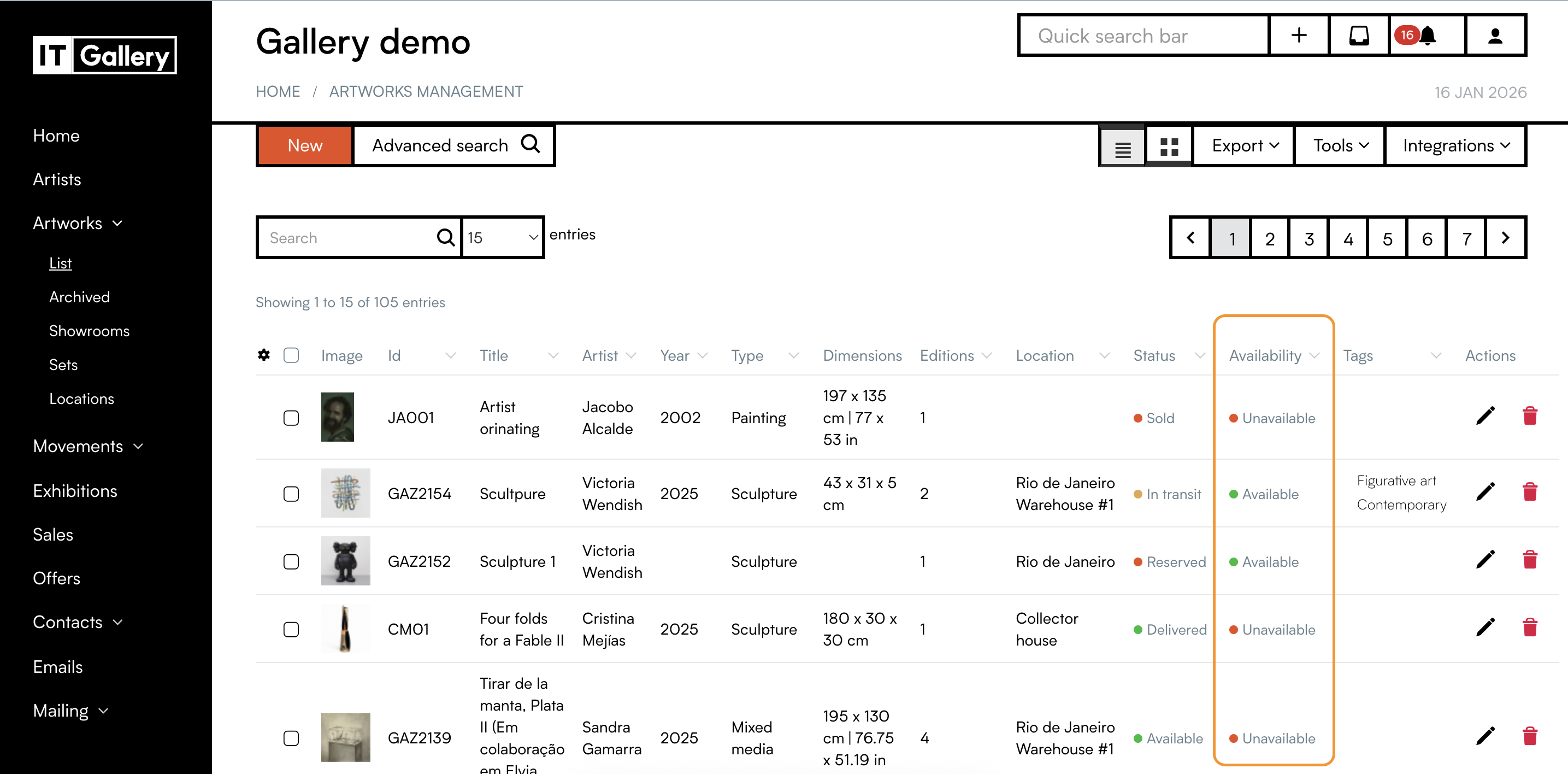Viewport: 1568px width, 774px height.
Task: Expand the Tools dropdown
Action: tap(1340, 146)
